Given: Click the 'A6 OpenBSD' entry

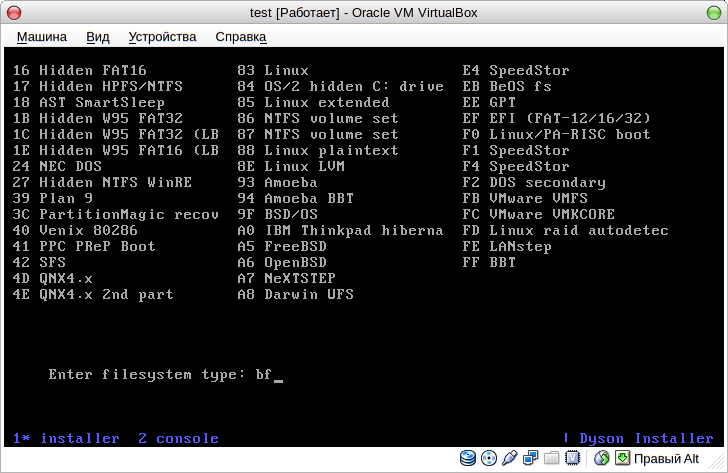Looking at the screenshot, I should tap(282, 262).
